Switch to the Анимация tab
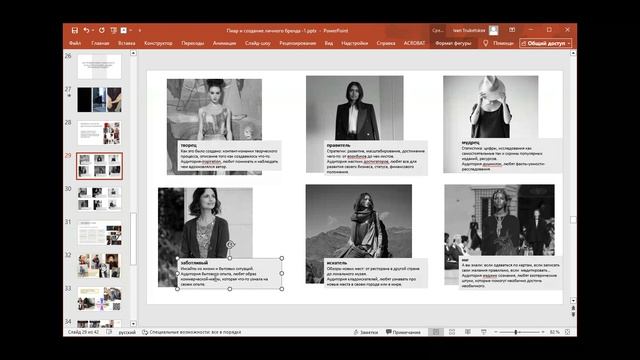This screenshot has width=640, height=360. click(224, 43)
